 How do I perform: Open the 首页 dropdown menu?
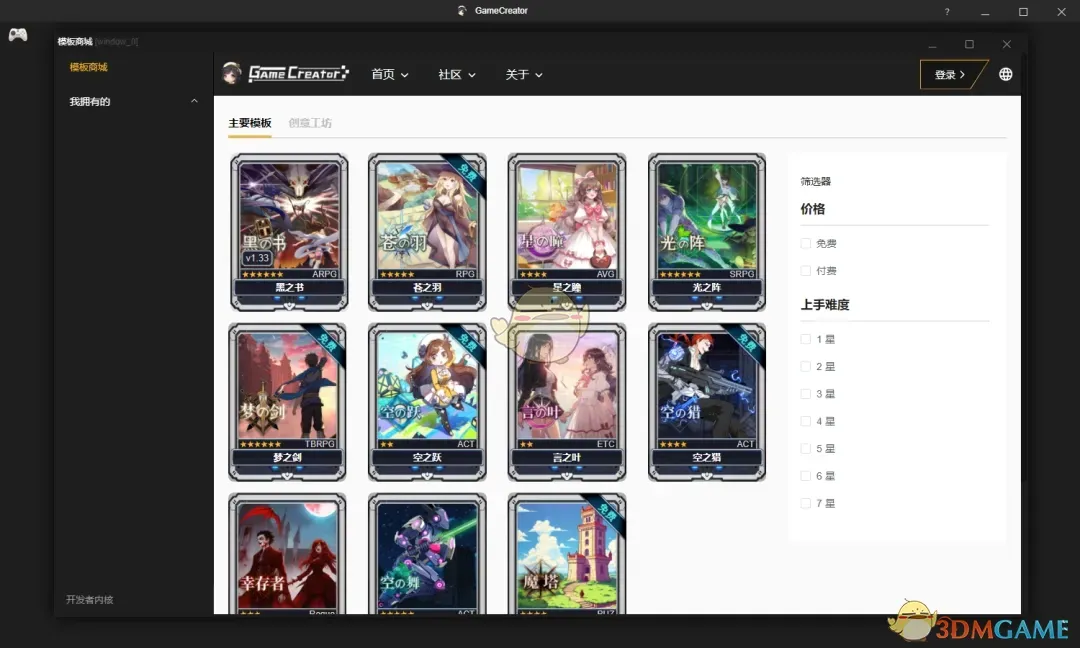(389, 74)
